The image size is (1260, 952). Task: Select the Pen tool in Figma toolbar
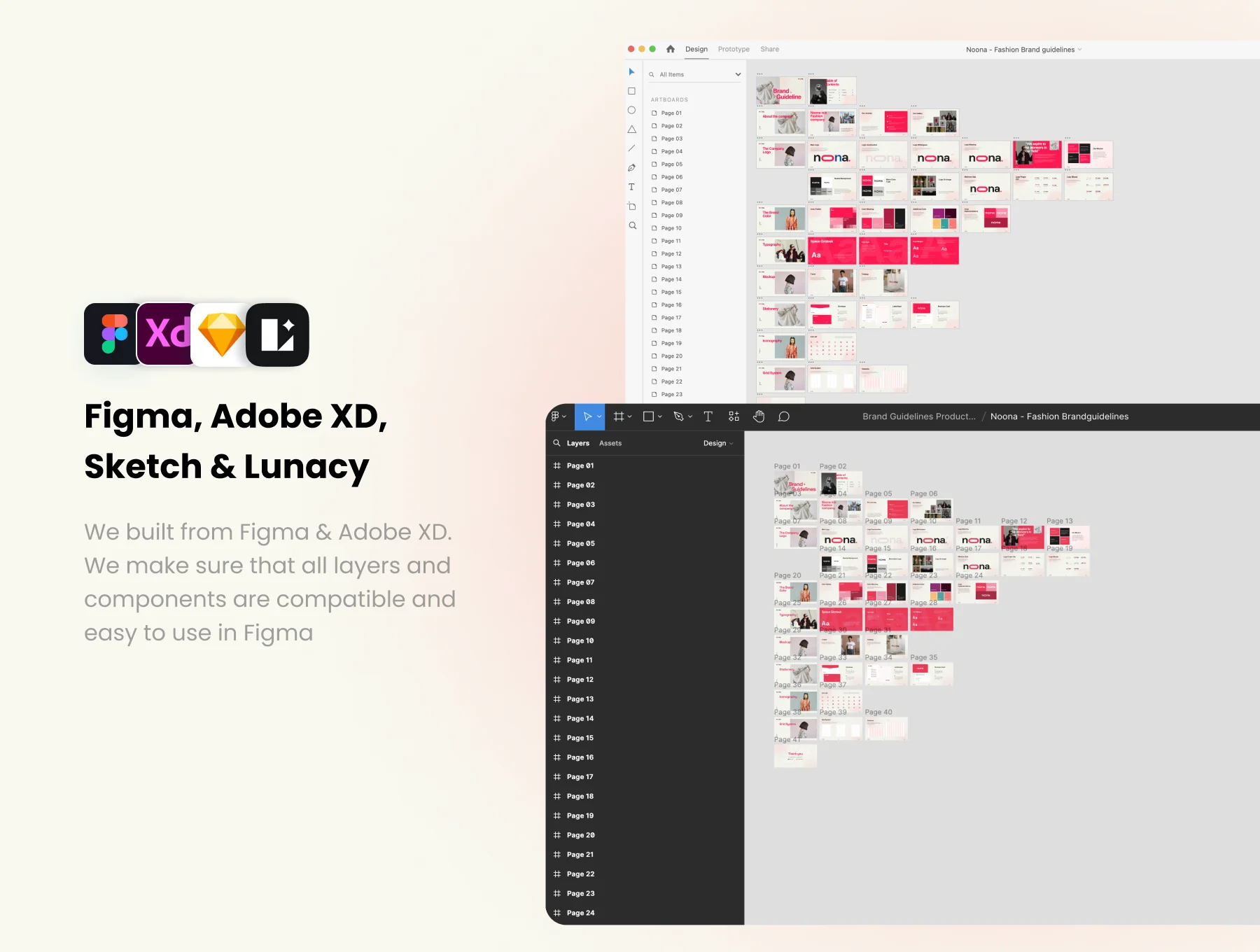coord(678,416)
